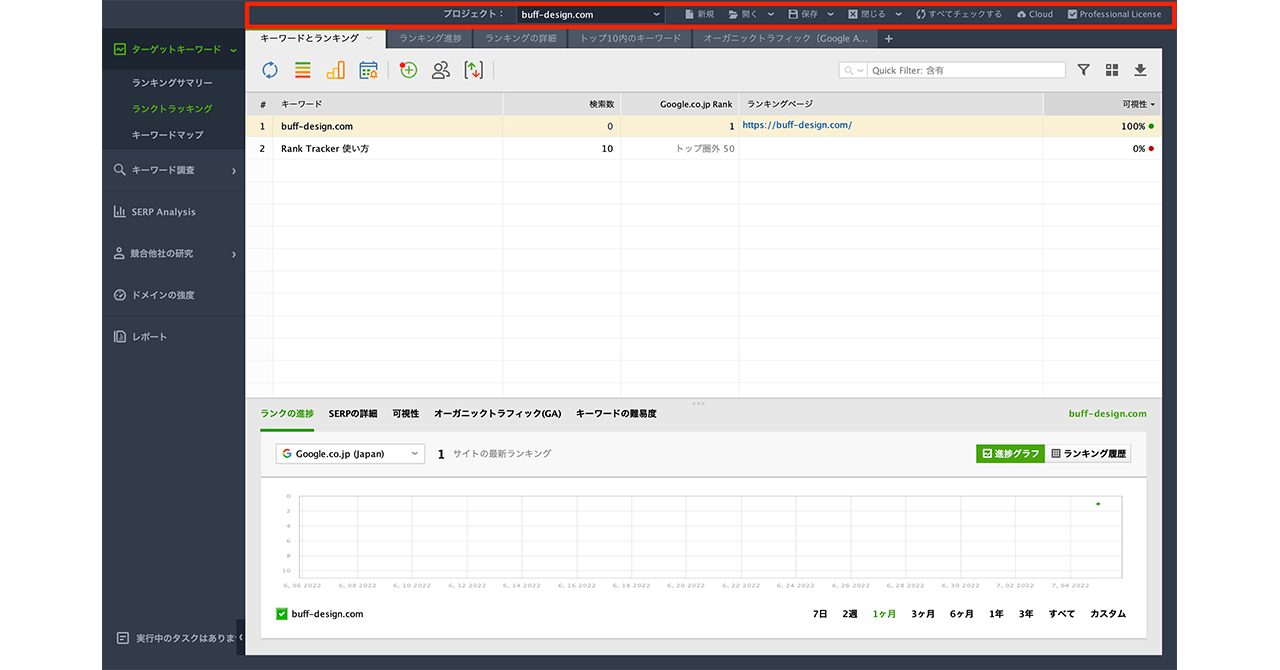Click into the Quick Filter search field
This screenshot has width=1280, height=670.
(965, 70)
